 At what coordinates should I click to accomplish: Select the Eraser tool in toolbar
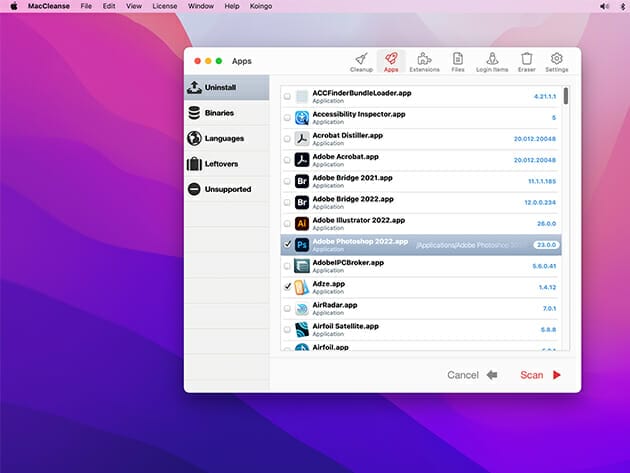[526, 62]
